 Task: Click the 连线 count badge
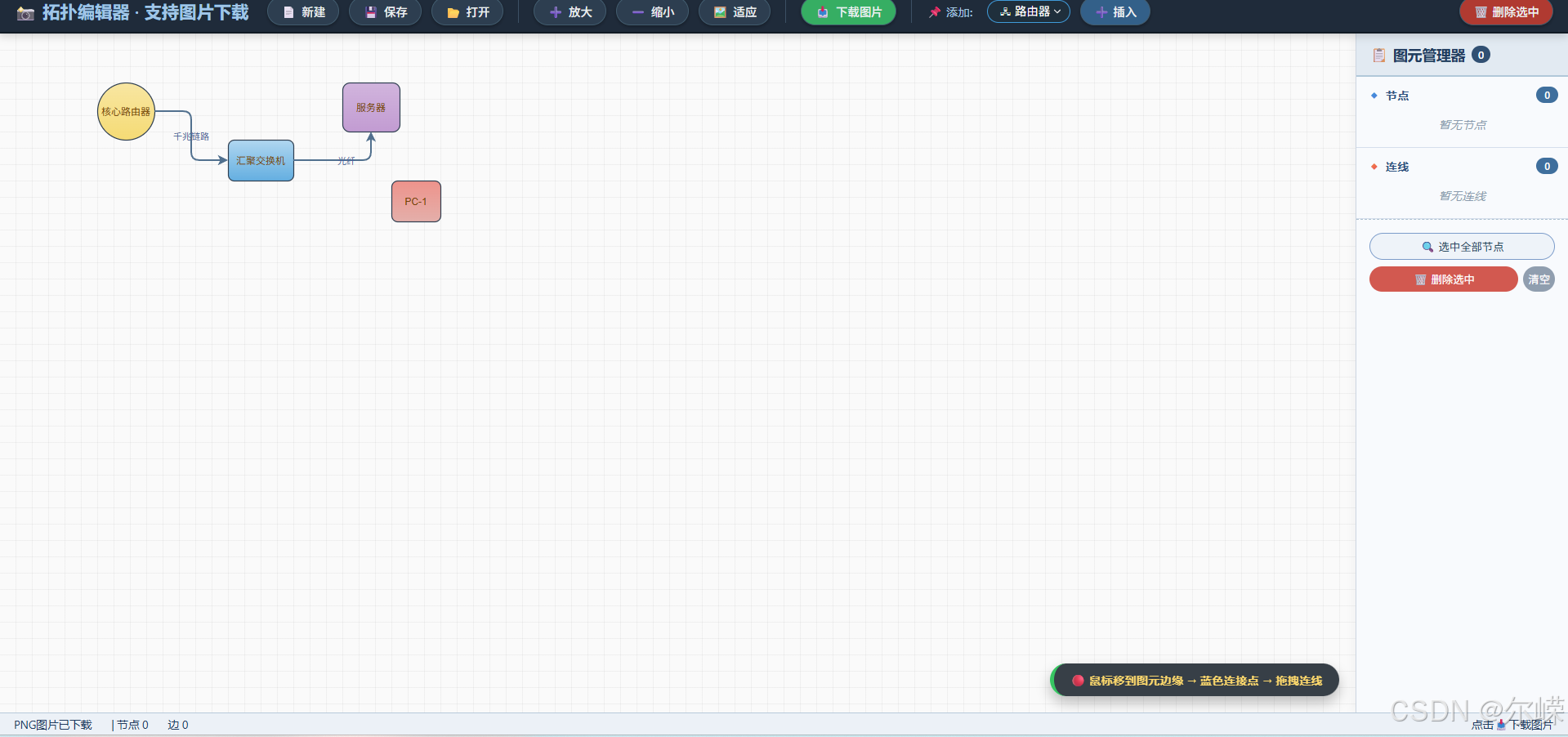(x=1547, y=167)
